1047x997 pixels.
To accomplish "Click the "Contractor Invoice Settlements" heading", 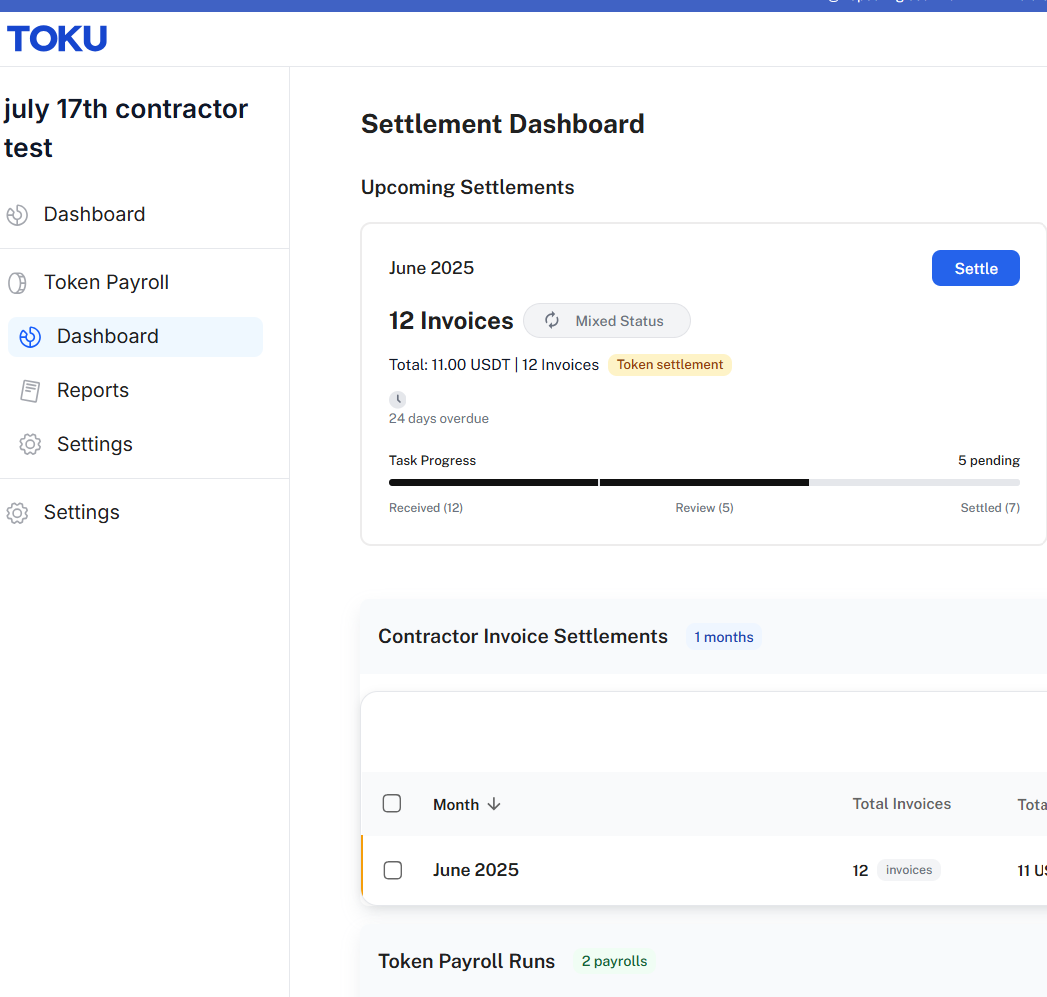I will pos(523,636).
